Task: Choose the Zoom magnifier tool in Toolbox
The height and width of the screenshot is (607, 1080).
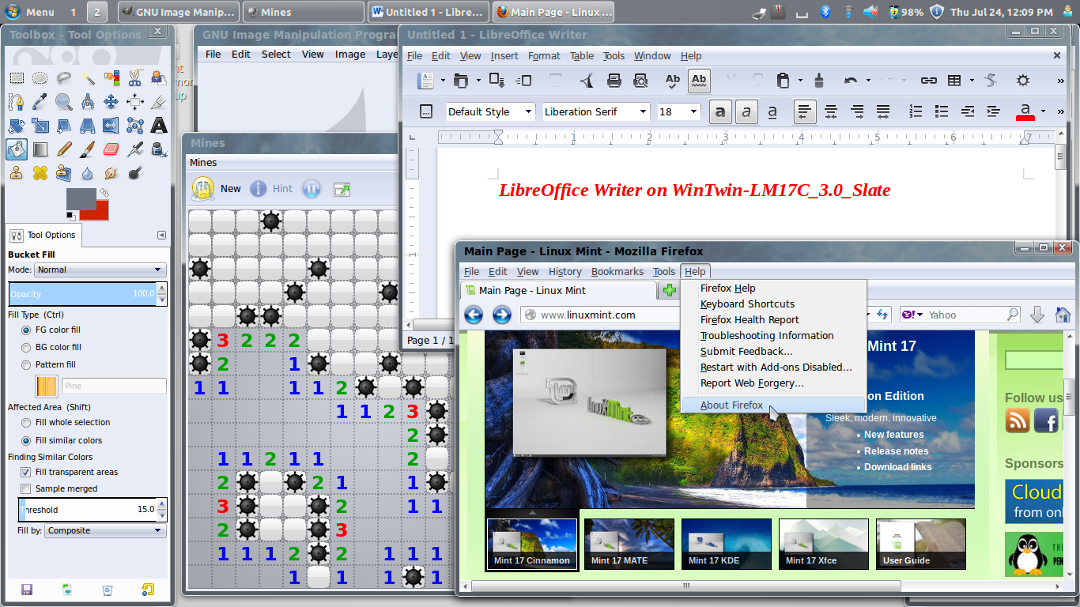Action: 64,102
